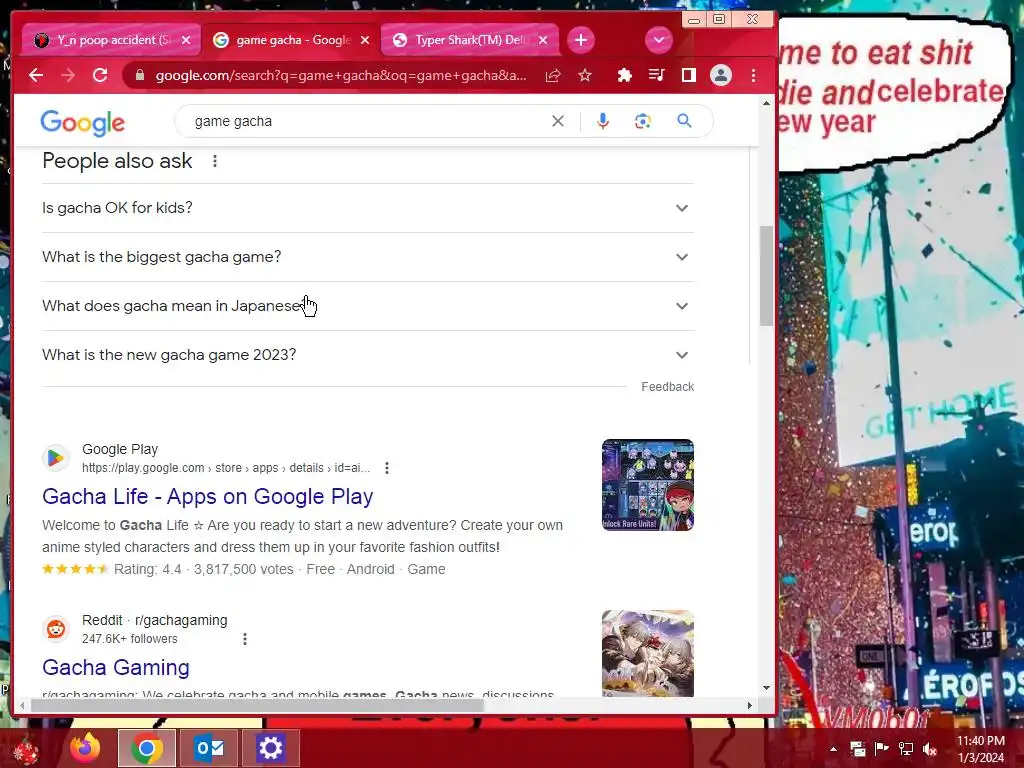Click the play.google.com URL breadcrumb
The image size is (1024, 768).
(226, 468)
